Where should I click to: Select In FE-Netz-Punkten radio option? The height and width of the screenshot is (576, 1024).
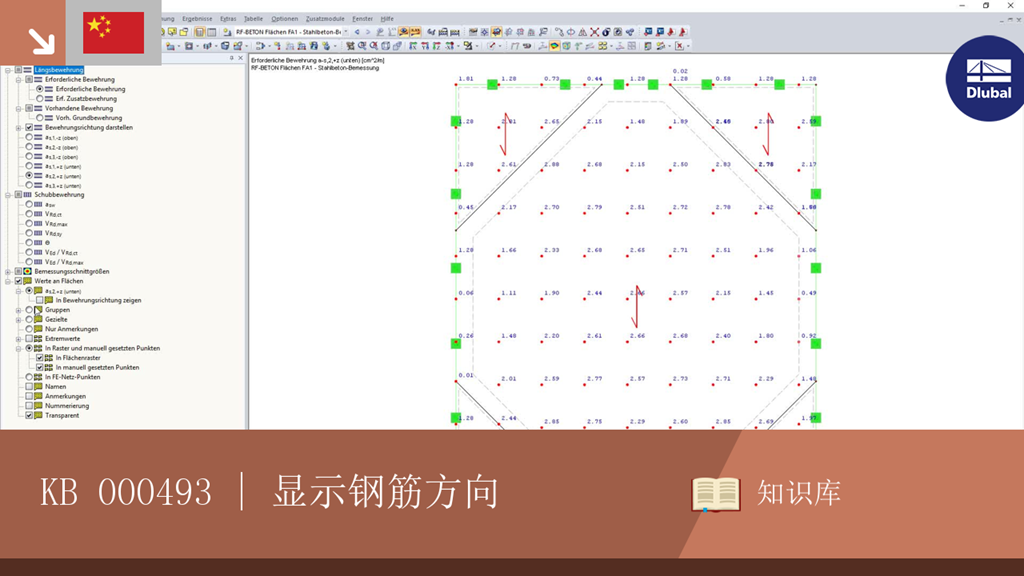[x=29, y=377]
